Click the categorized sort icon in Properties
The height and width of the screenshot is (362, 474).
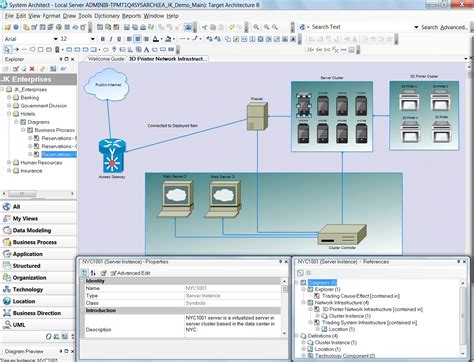85,273
